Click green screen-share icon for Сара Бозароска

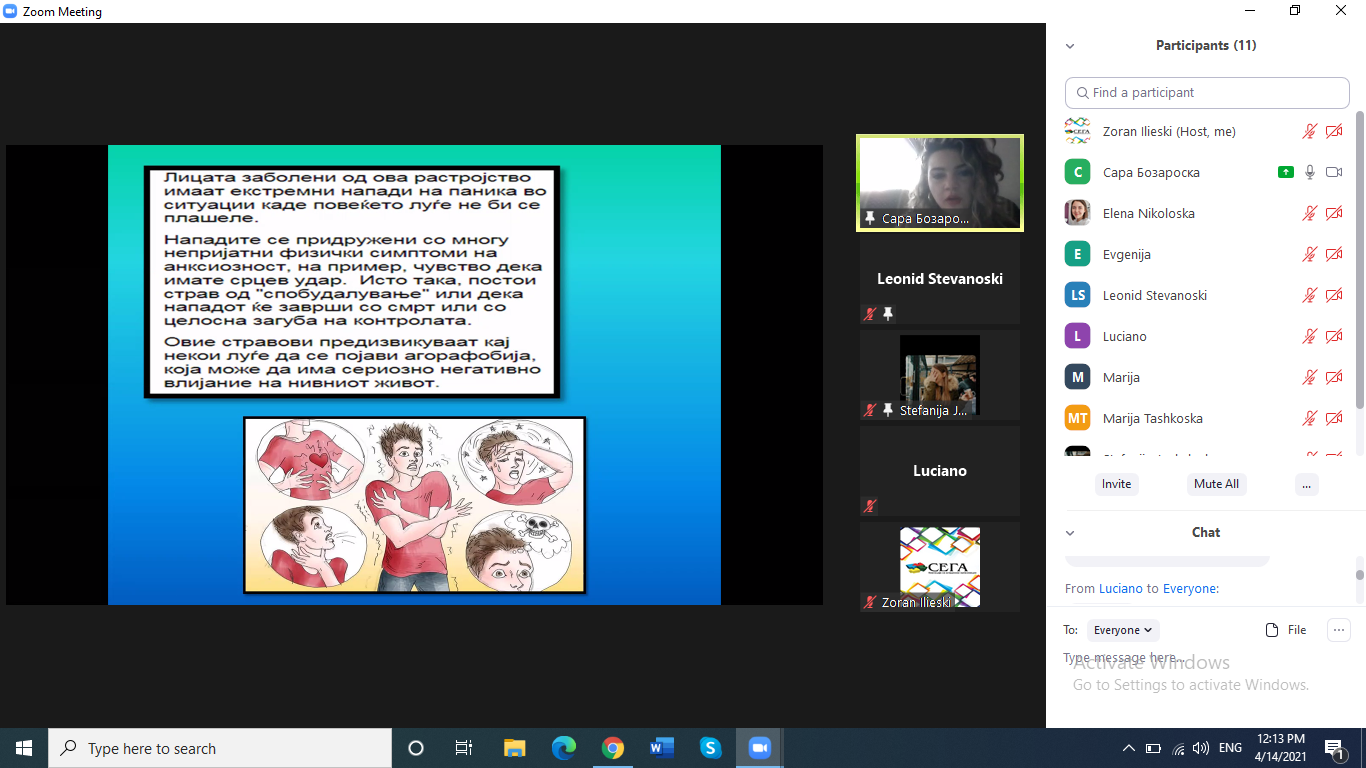1286,172
